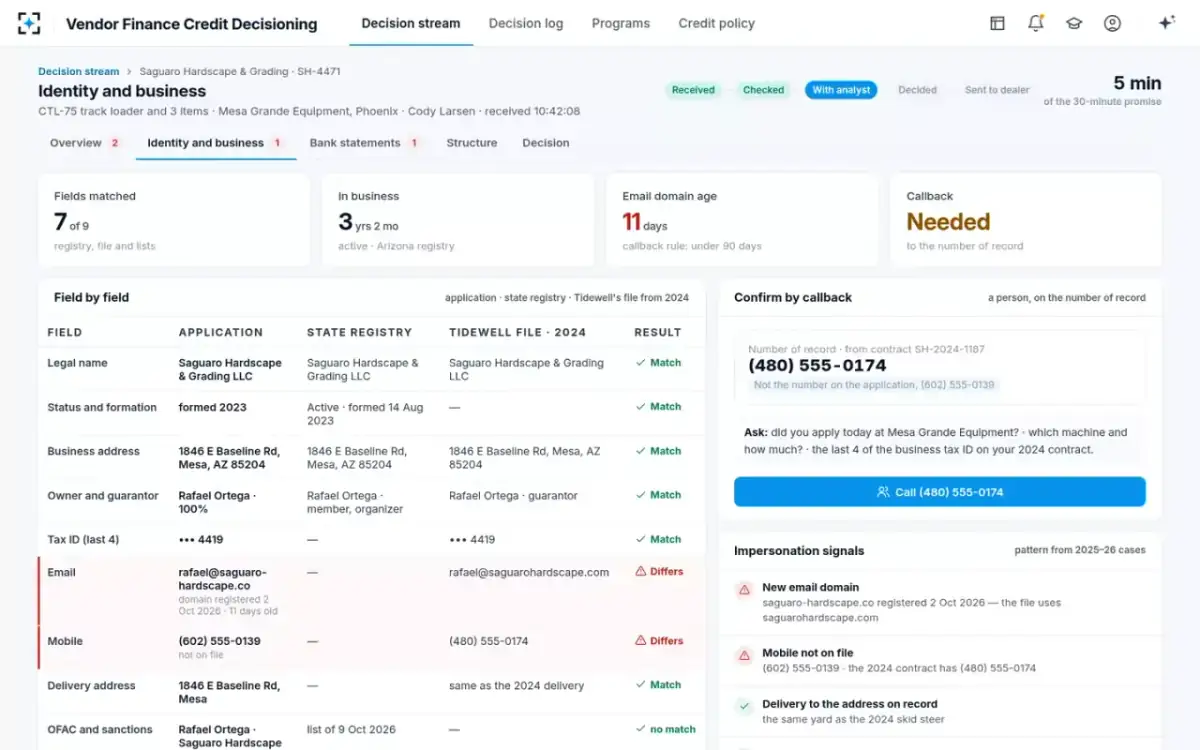This screenshot has height=750, width=1200.
Task: Open the user profile icon
Action: click(1112, 23)
